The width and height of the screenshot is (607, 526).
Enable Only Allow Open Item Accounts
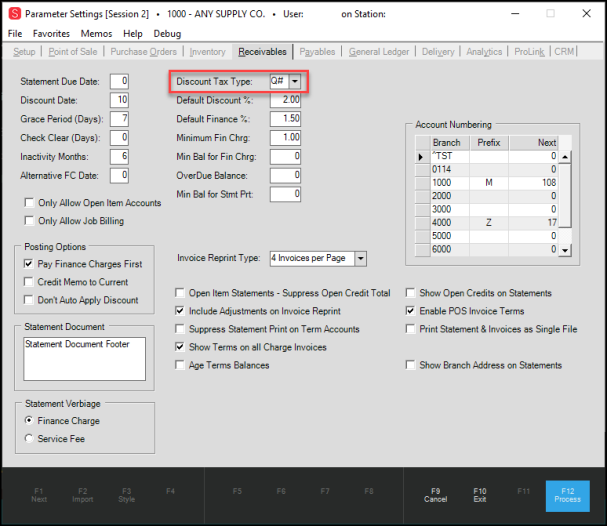29,202
